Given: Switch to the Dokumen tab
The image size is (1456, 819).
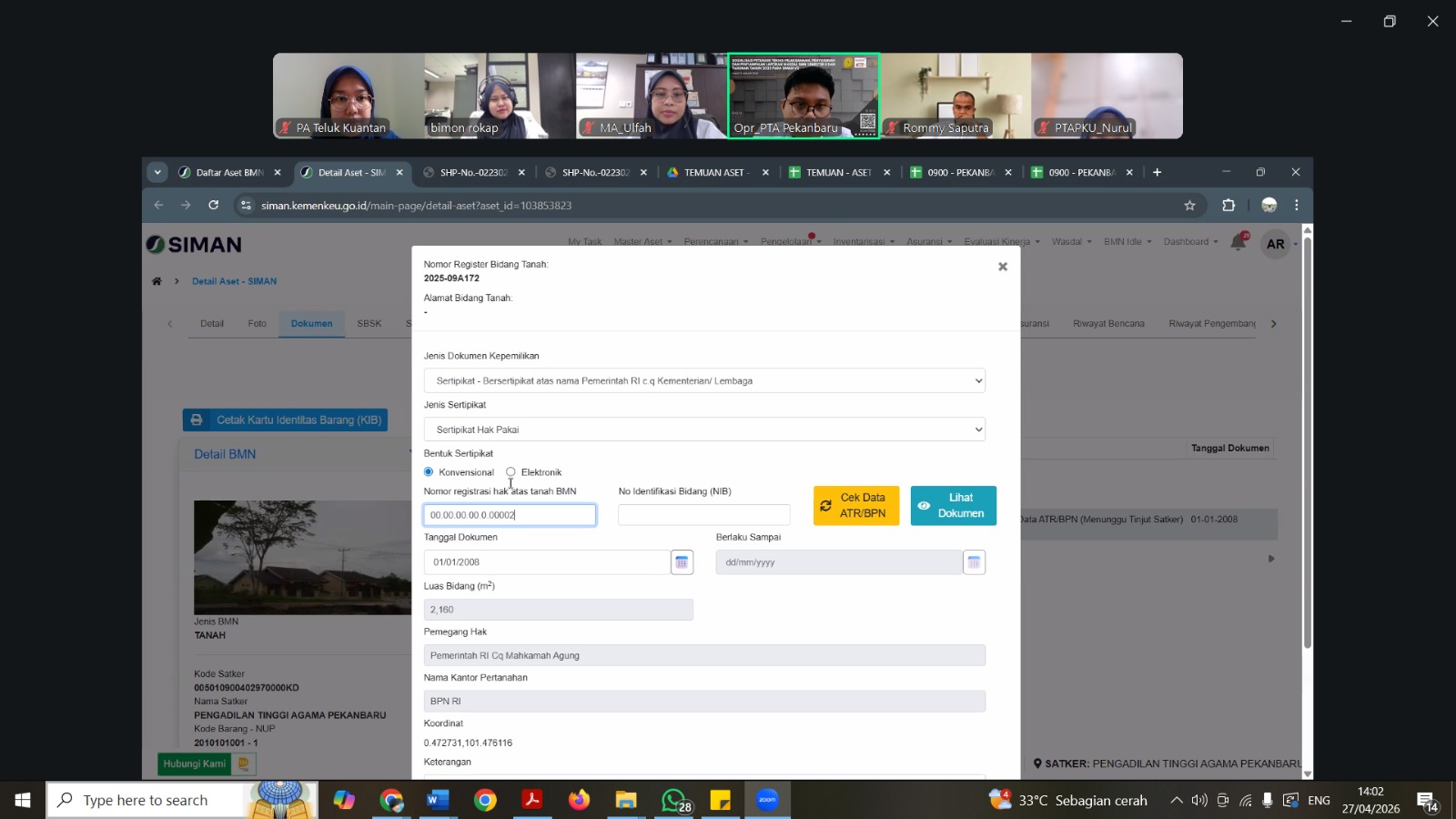Looking at the screenshot, I should point(311,323).
